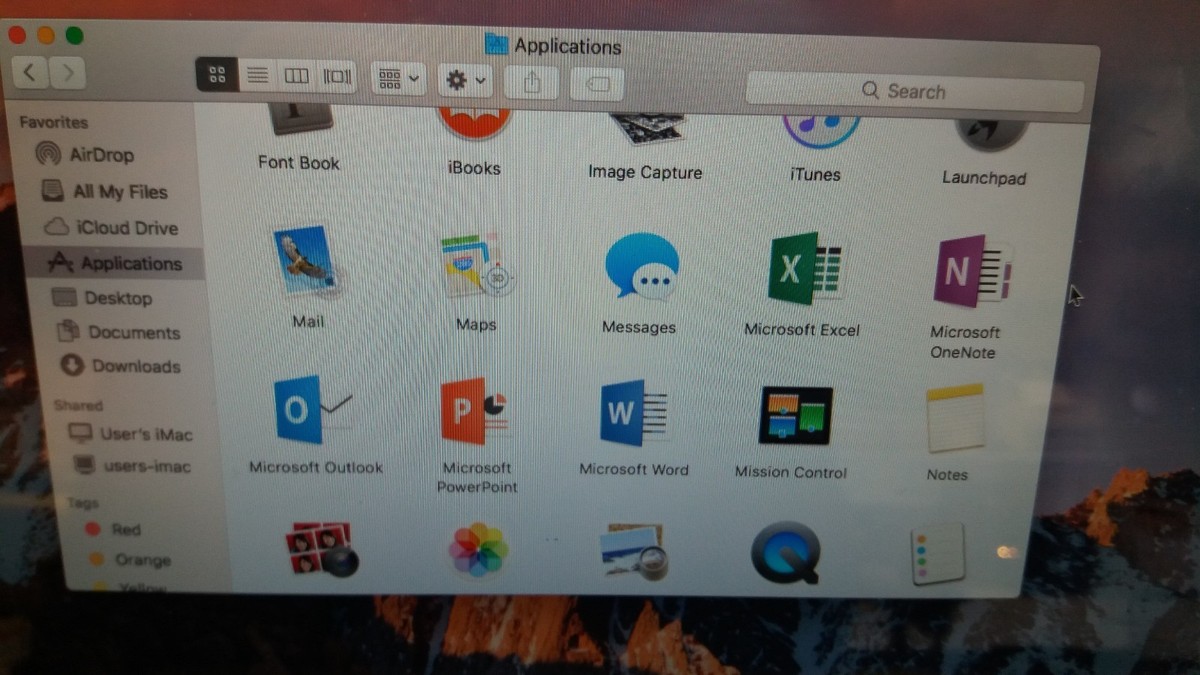The image size is (1200, 675).
Task: Select the Microsoft OneNote icon
Action: tap(972, 272)
